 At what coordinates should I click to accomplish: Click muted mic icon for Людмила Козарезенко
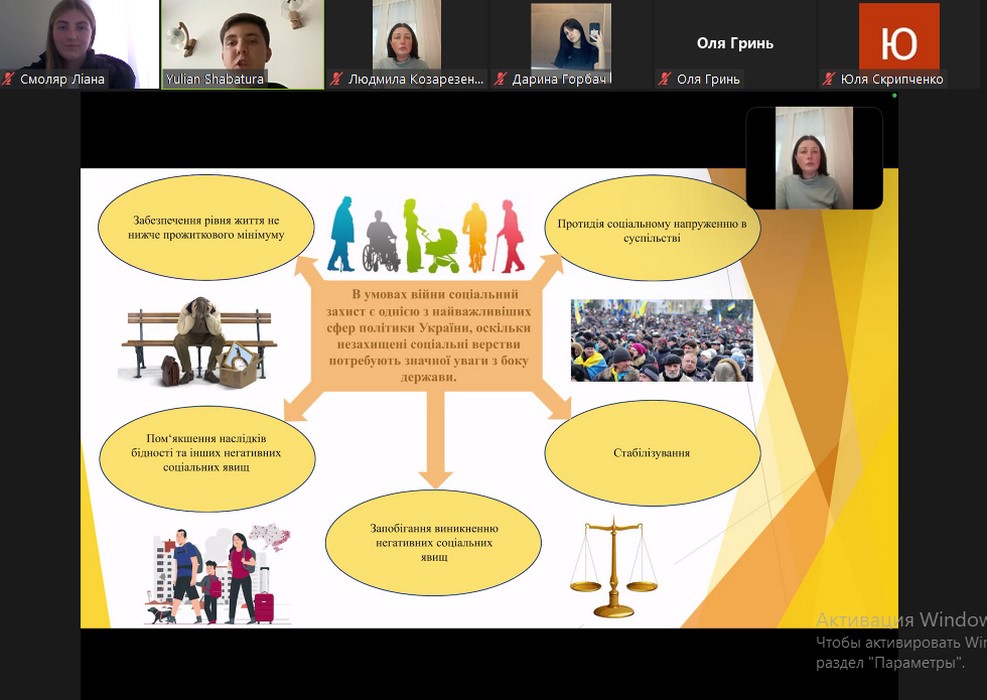337,79
